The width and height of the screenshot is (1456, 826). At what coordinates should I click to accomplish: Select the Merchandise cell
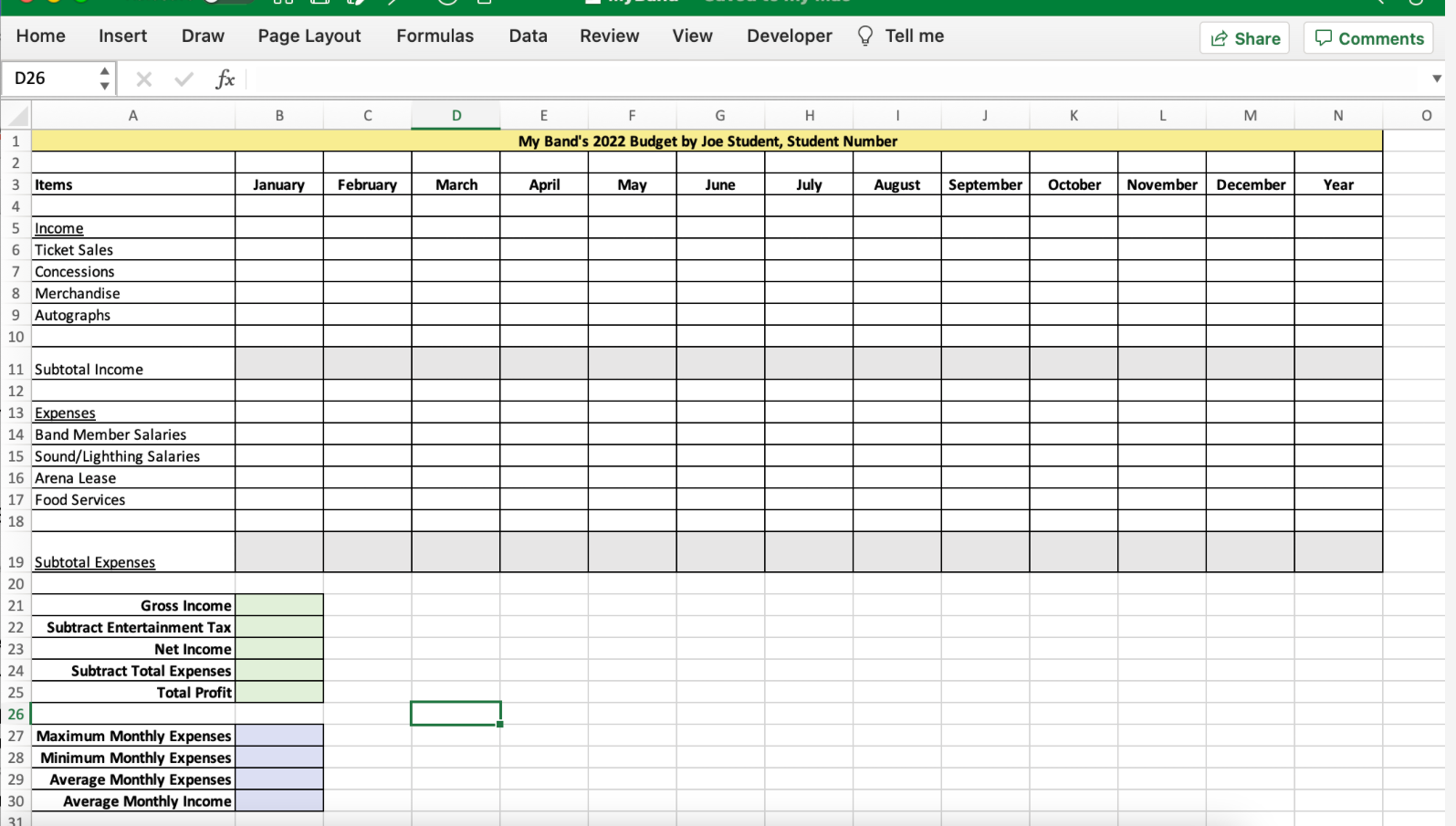click(133, 293)
